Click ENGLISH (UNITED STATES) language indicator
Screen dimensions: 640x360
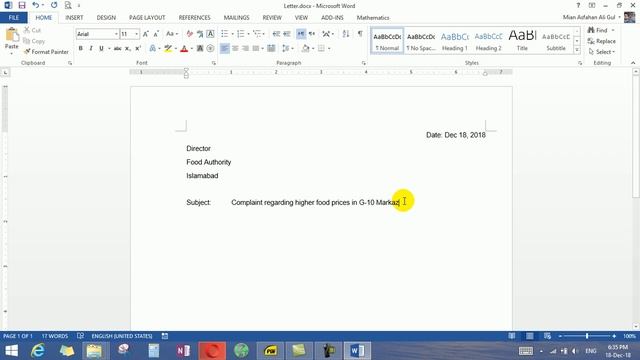tap(122, 336)
